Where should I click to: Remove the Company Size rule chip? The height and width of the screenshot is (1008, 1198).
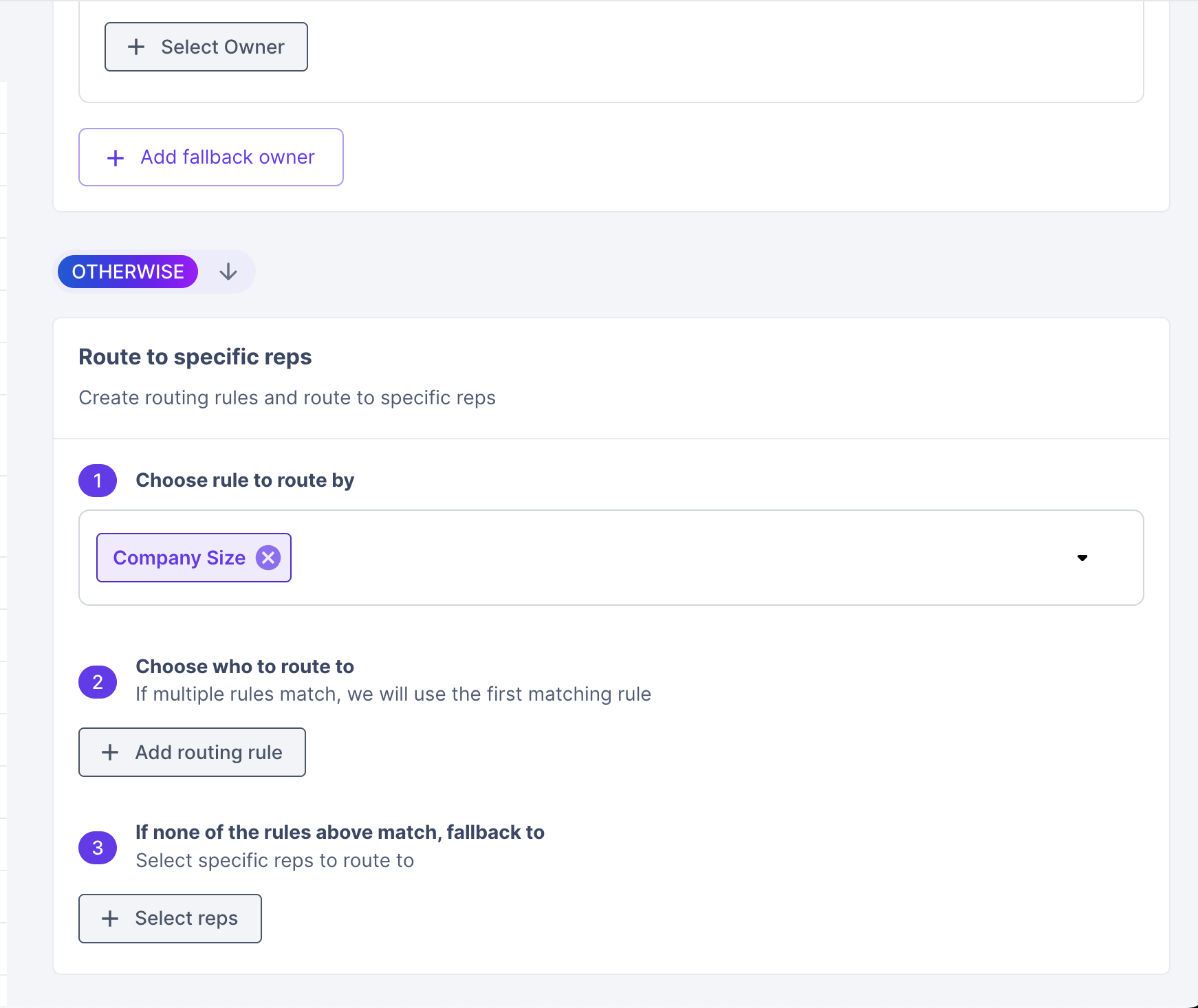click(268, 558)
